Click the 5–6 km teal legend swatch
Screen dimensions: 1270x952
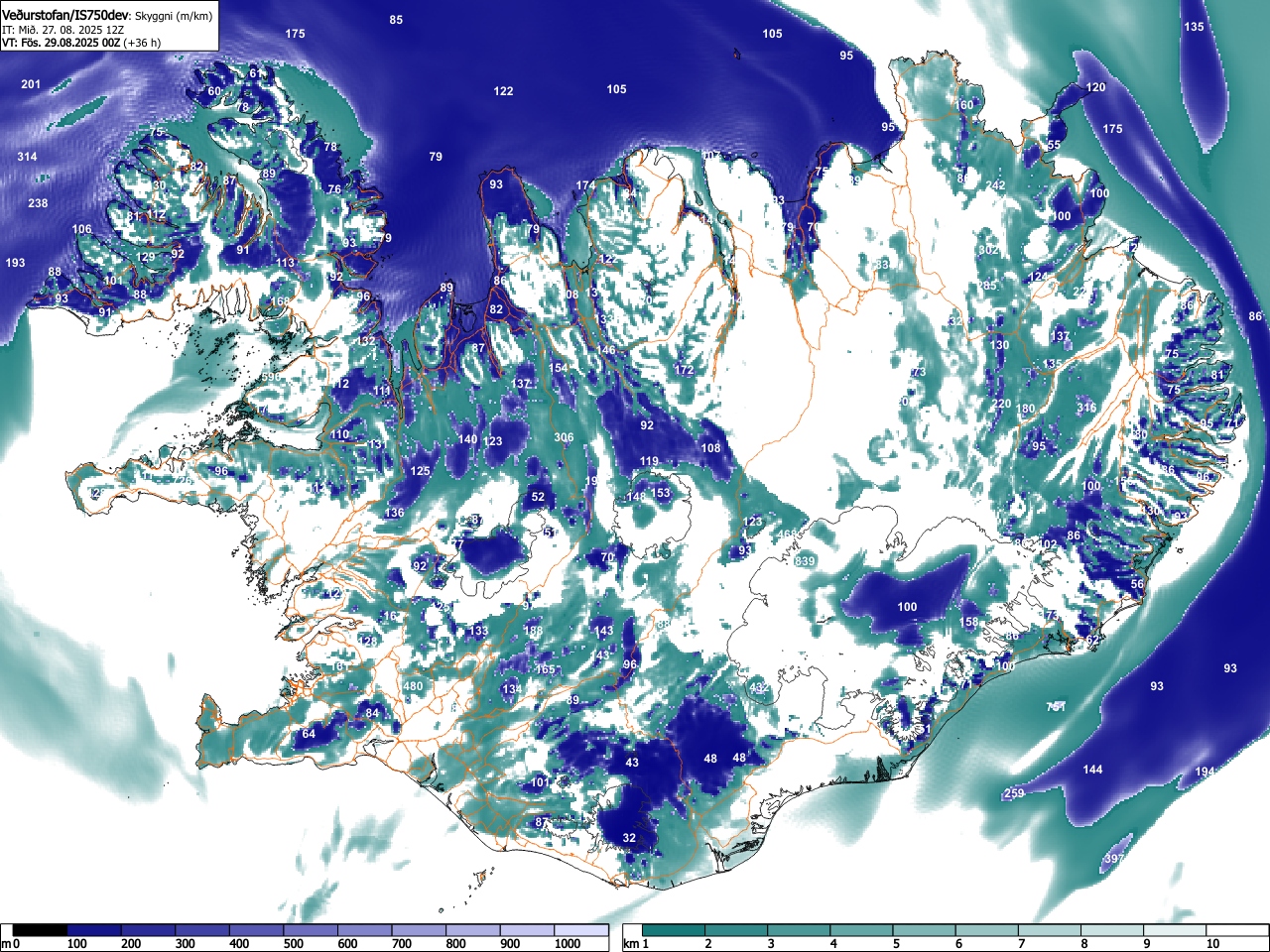point(926,930)
